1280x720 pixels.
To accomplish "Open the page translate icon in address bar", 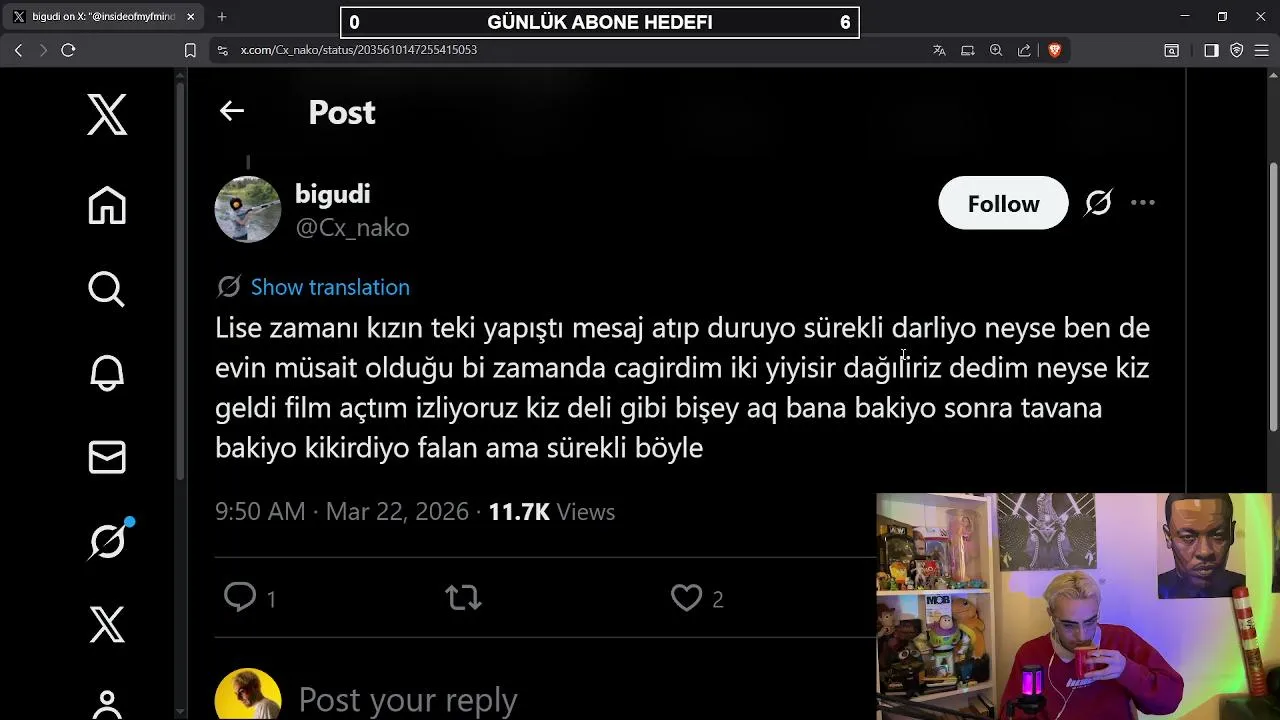I will click(939, 50).
